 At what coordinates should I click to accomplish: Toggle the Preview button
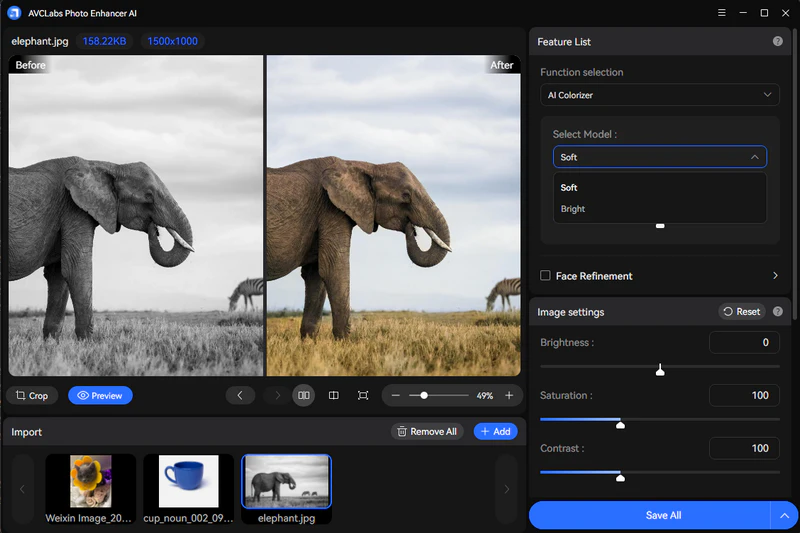tap(100, 396)
